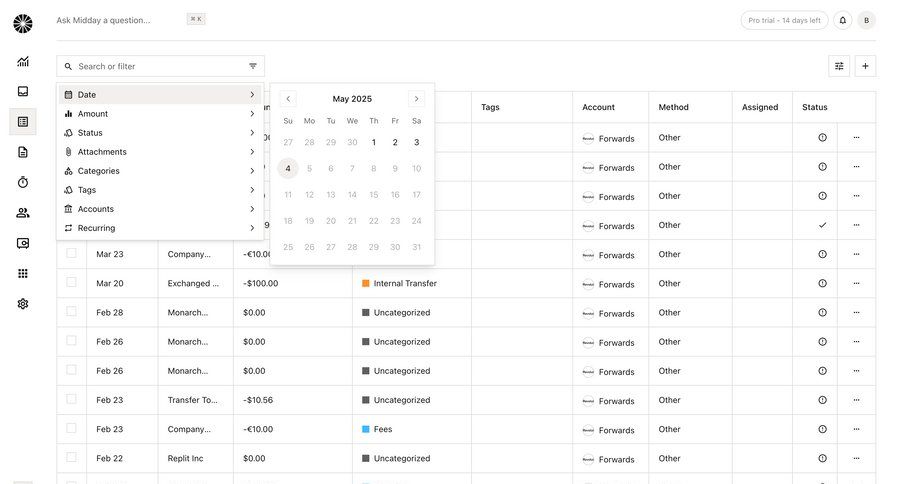Expand the Recurring filter submenu
Image resolution: width=900 pixels, height=484 pixels.
click(x=160, y=228)
